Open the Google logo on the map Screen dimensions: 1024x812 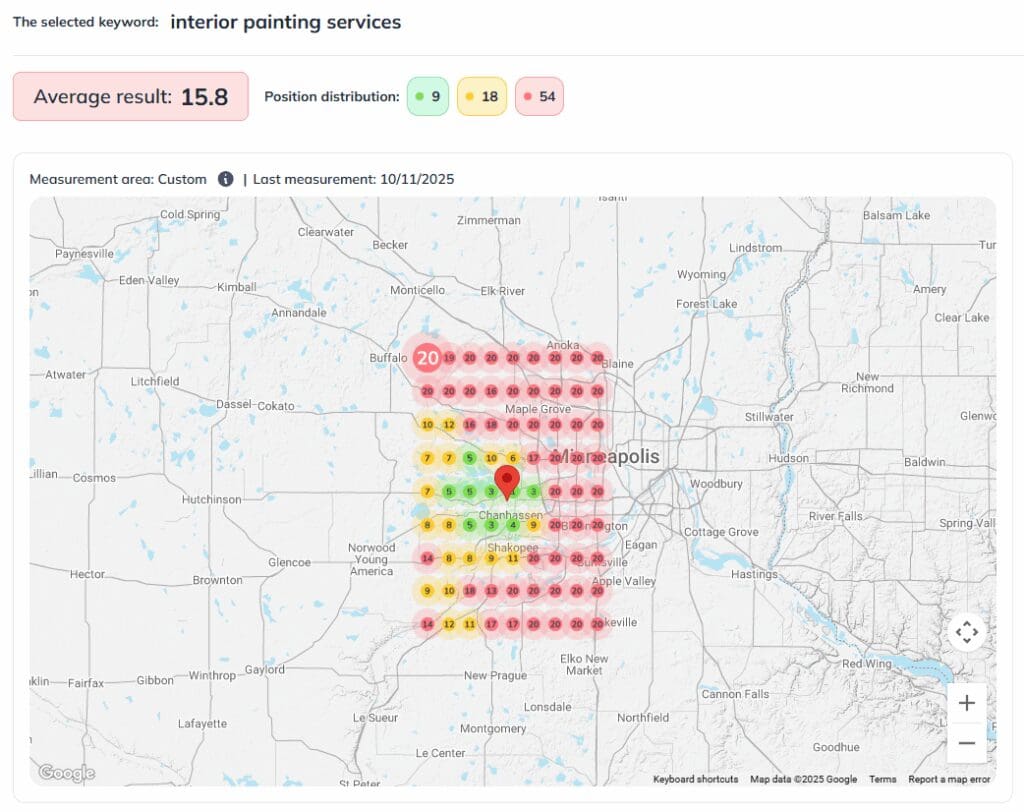click(66, 773)
